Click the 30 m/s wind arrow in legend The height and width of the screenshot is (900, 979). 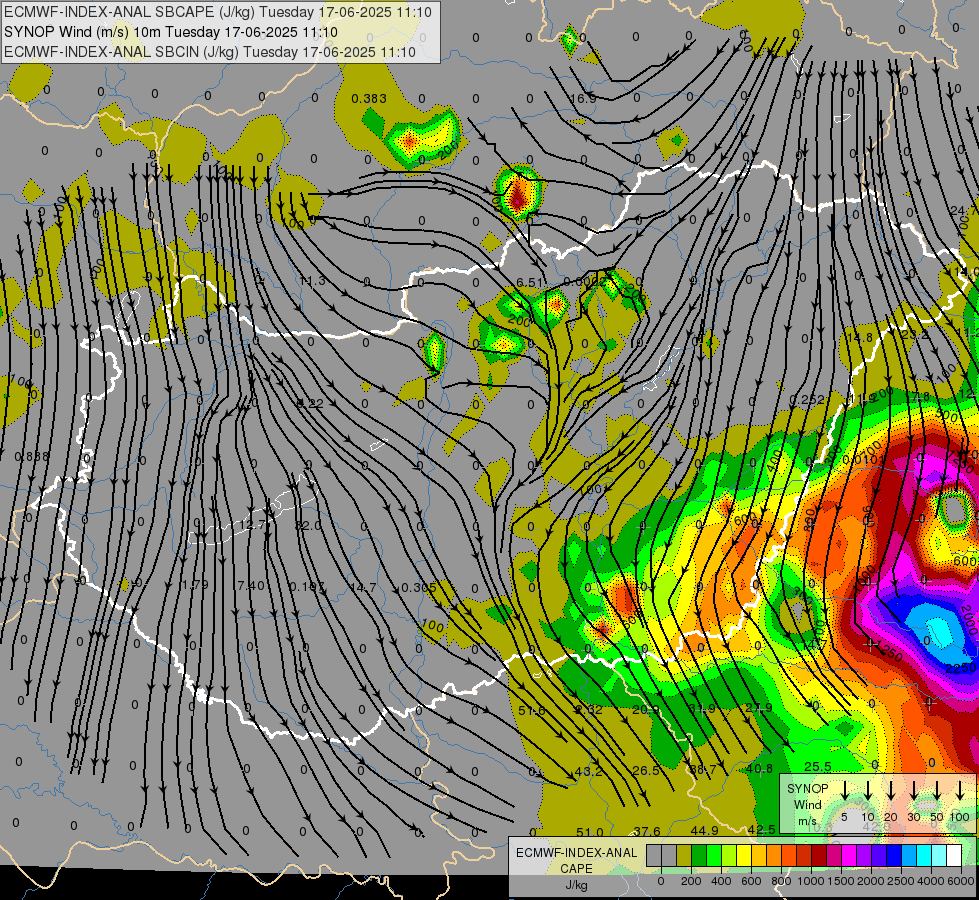914,791
